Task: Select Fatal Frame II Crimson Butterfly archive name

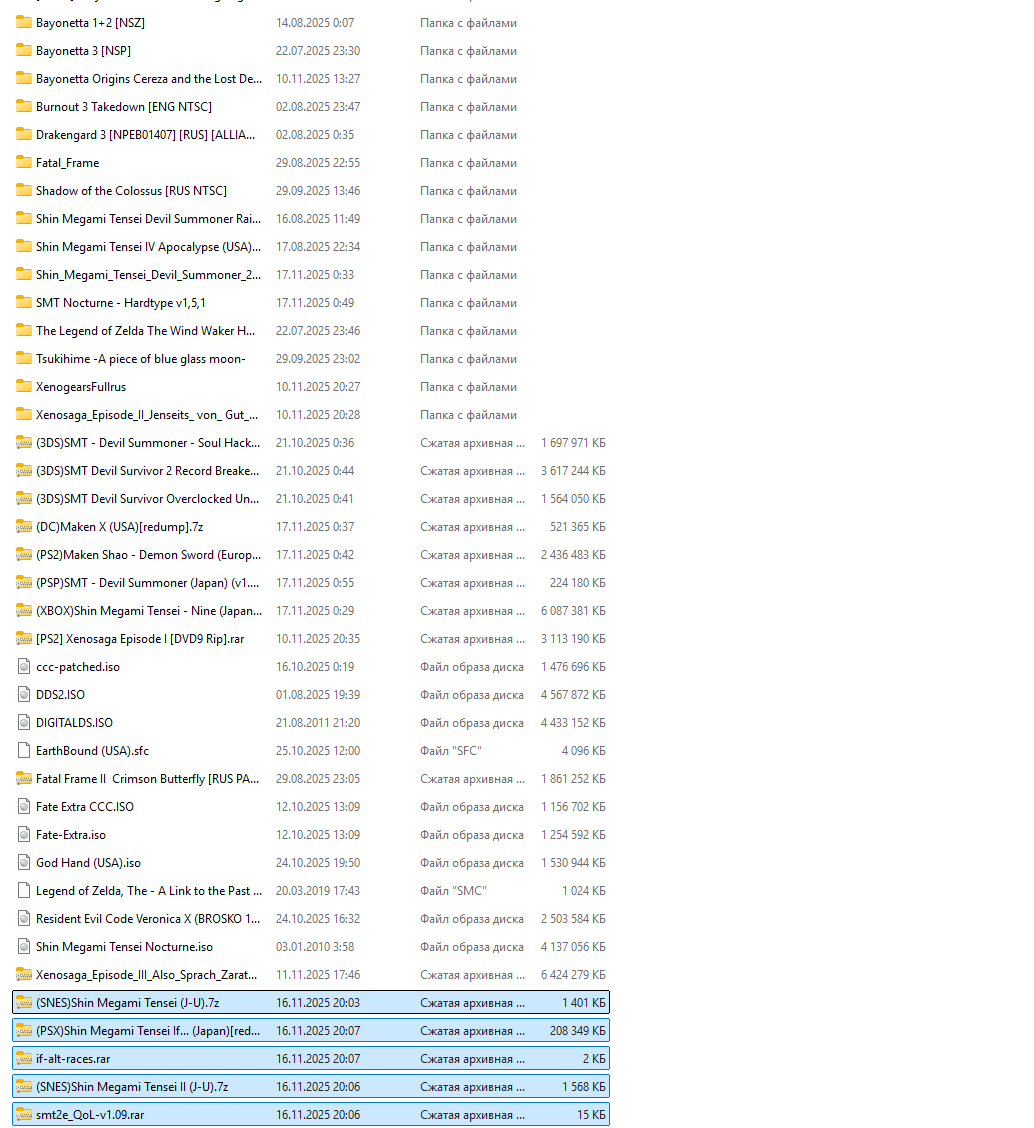Action: point(148,779)
